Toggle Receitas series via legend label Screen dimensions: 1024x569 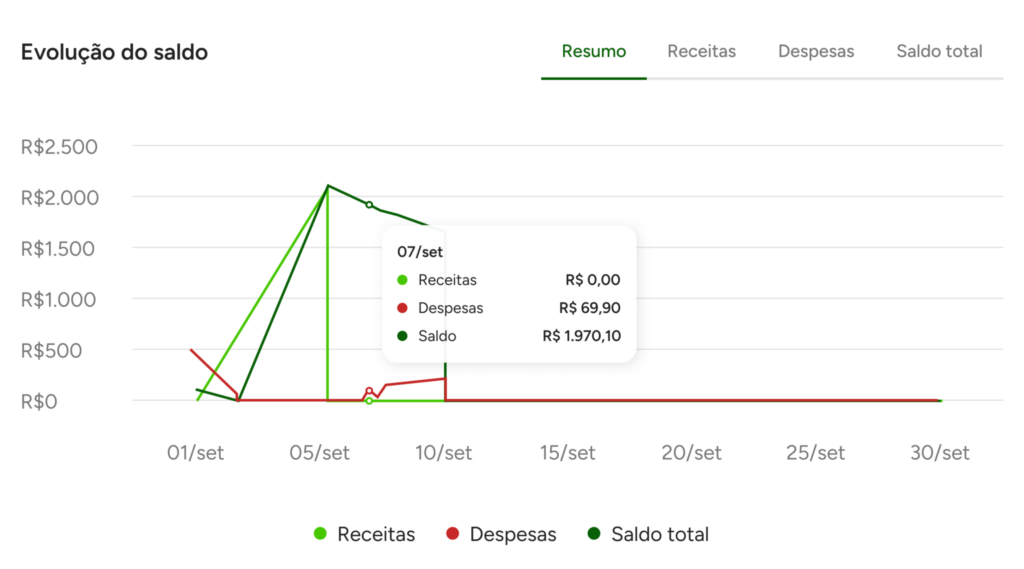(x=376, y=534)
